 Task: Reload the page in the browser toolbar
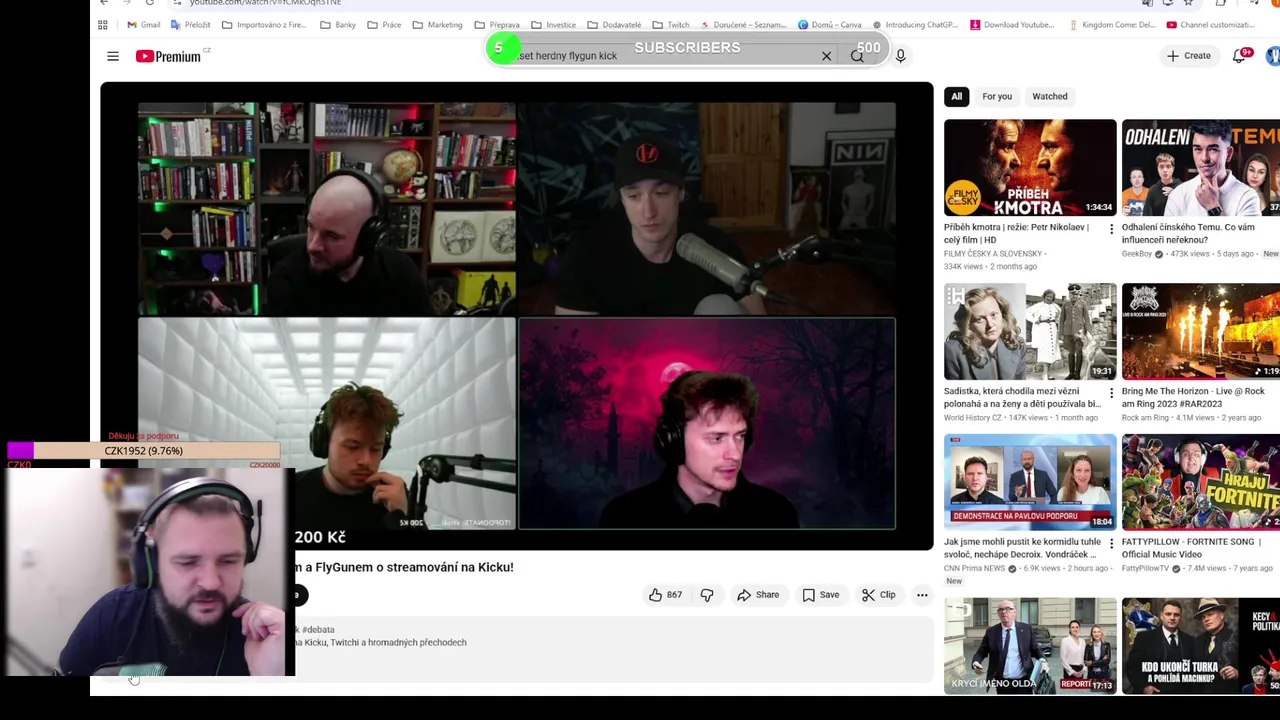pos(149,3)
